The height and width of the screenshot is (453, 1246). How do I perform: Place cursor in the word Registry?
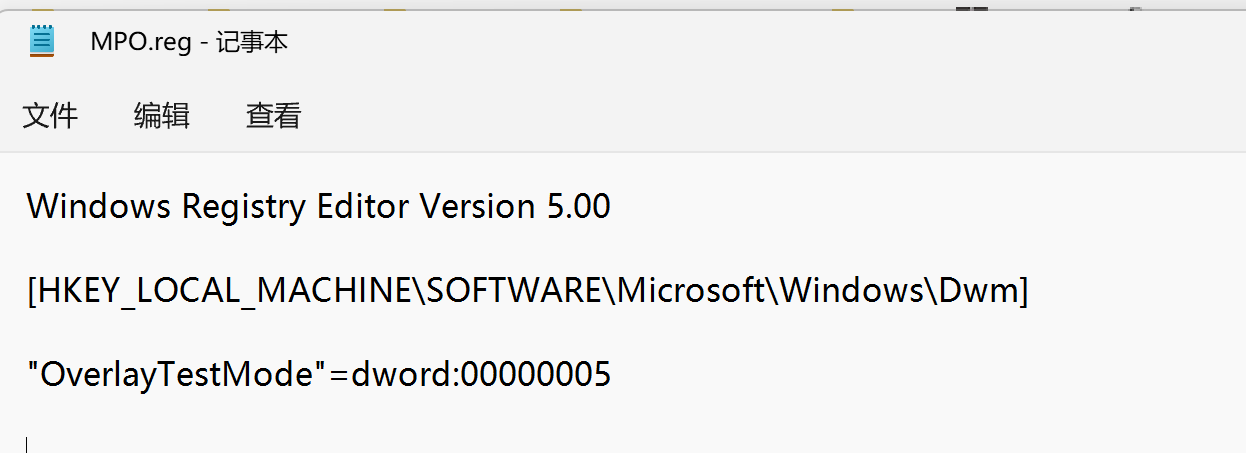[x=244, y=207]
